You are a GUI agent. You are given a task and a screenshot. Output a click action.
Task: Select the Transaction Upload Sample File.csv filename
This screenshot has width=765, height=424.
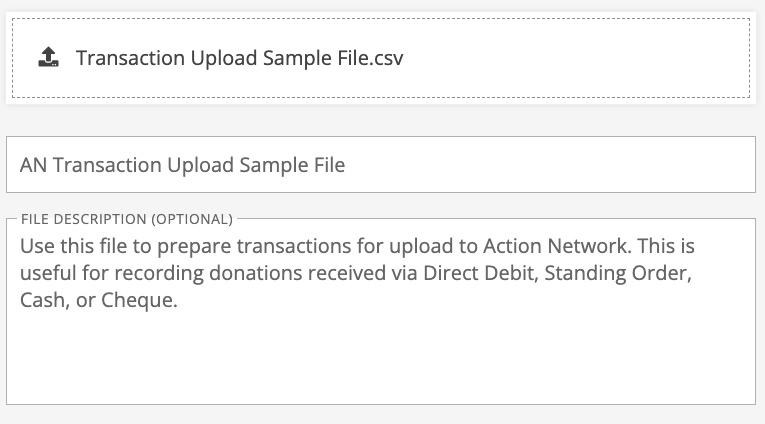(240, 58)
